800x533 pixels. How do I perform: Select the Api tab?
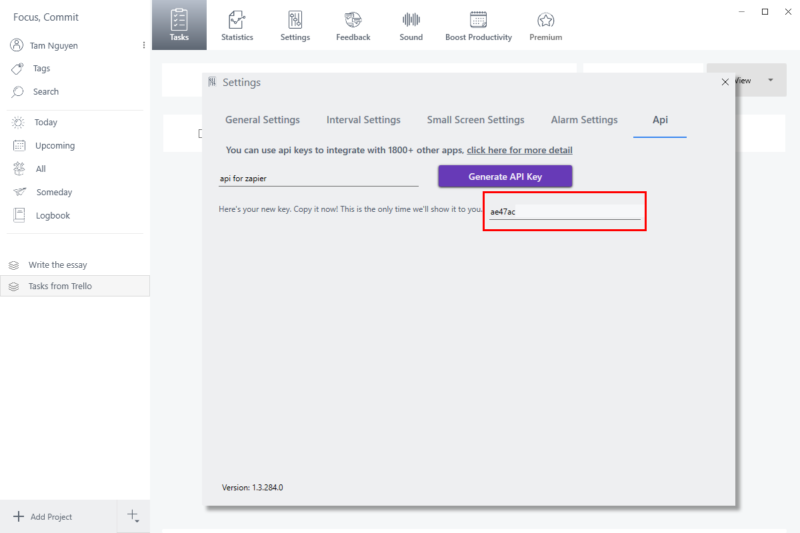[660, 120]
